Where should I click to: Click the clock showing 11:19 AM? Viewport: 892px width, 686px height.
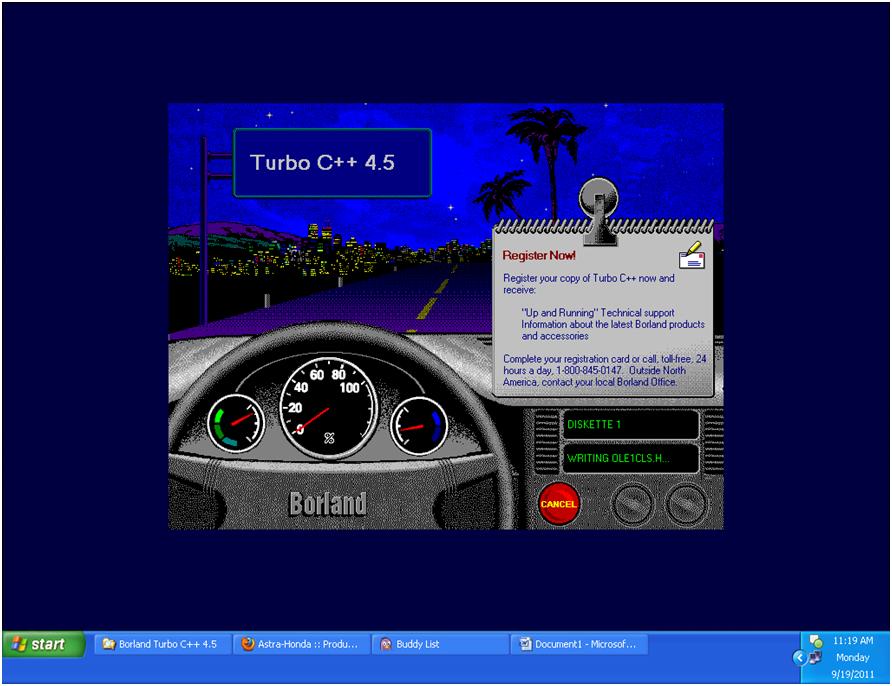856,641
